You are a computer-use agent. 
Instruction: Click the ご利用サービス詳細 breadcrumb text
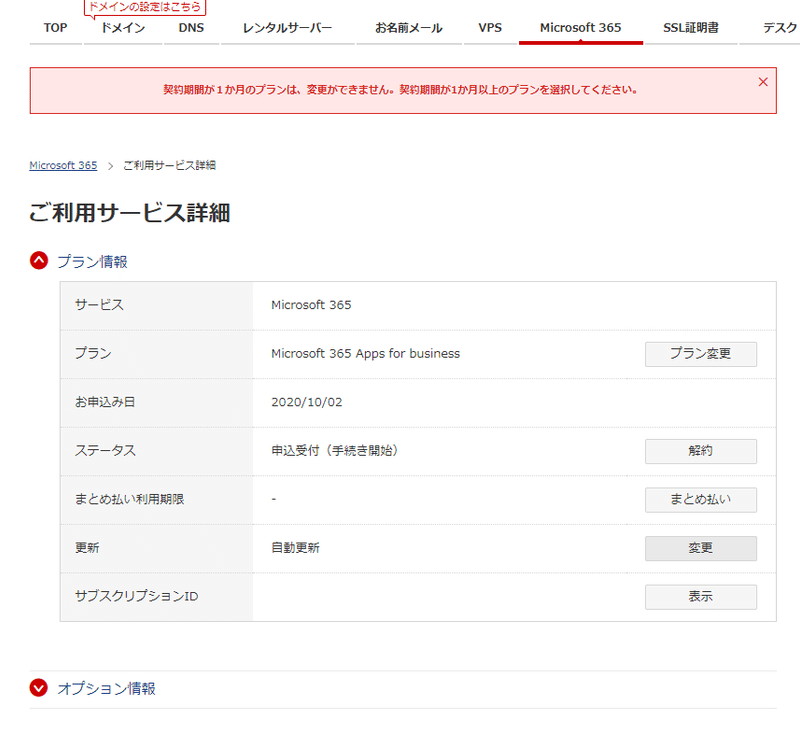tap(169, 165)
